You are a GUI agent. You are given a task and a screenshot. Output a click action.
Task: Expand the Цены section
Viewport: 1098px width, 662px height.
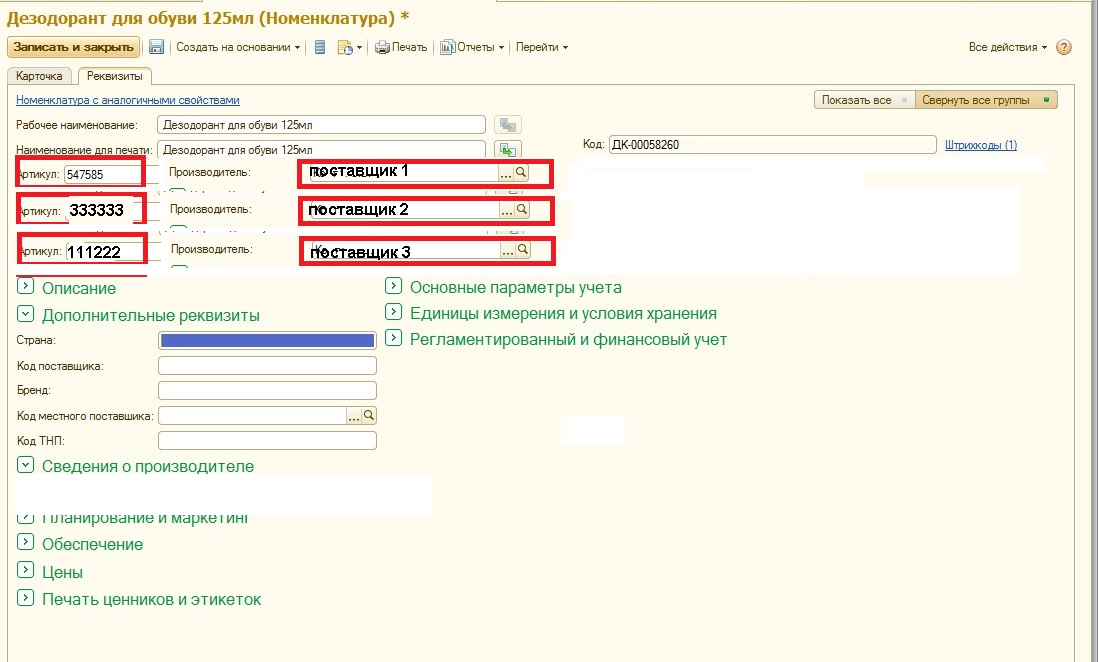pos(25,572)
